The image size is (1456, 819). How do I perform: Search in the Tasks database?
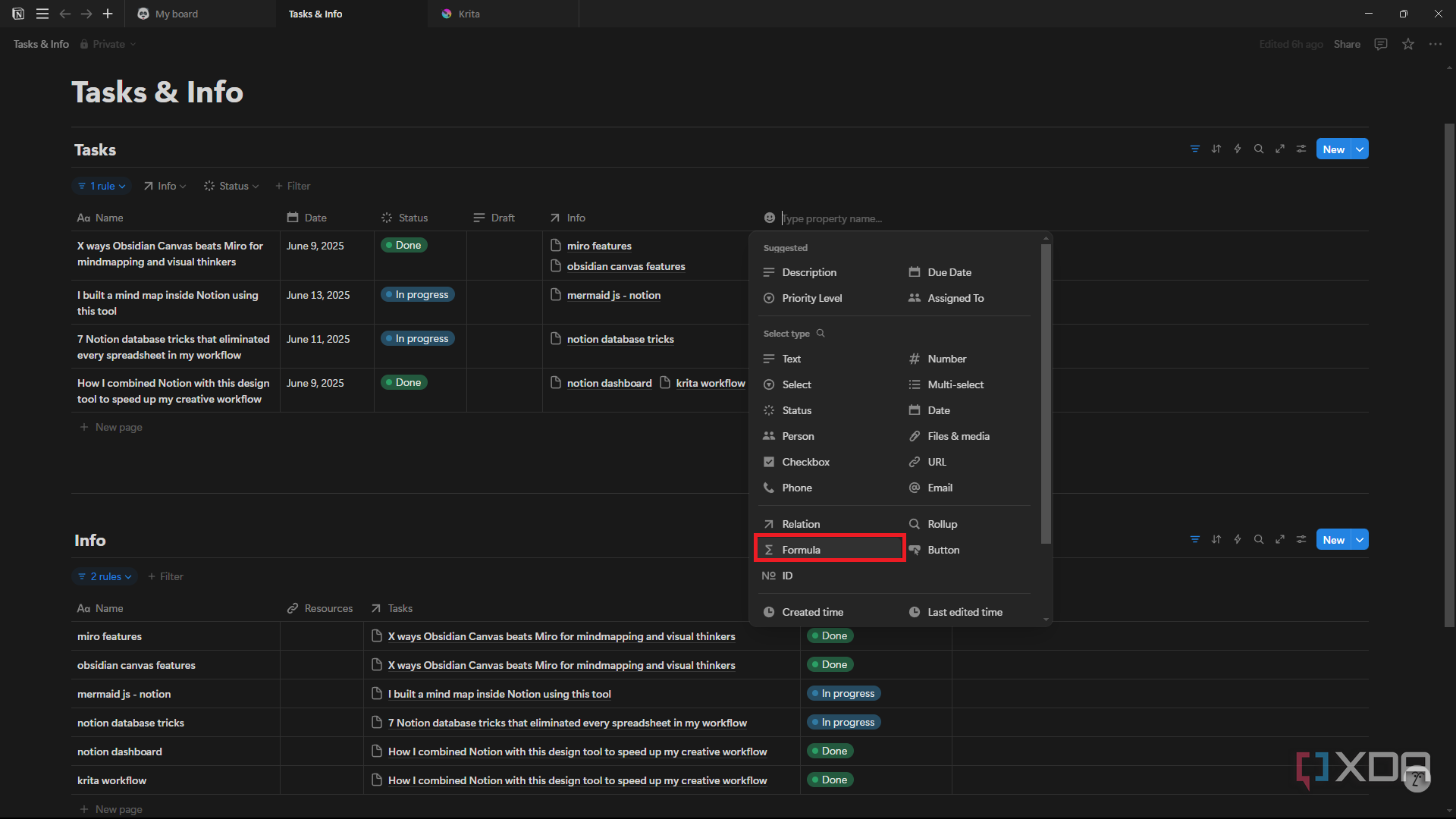[x=1259, y=149]
